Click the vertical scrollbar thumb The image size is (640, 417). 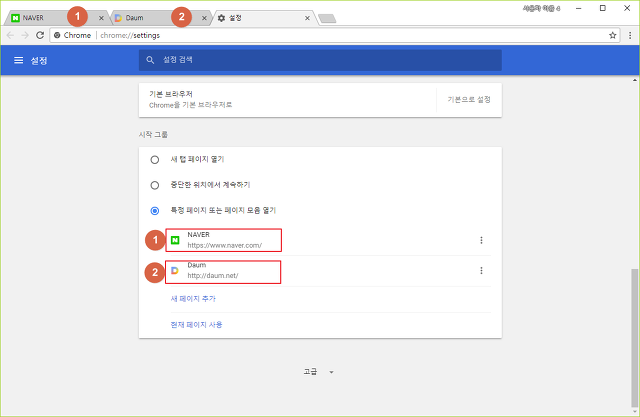[634, 337]
